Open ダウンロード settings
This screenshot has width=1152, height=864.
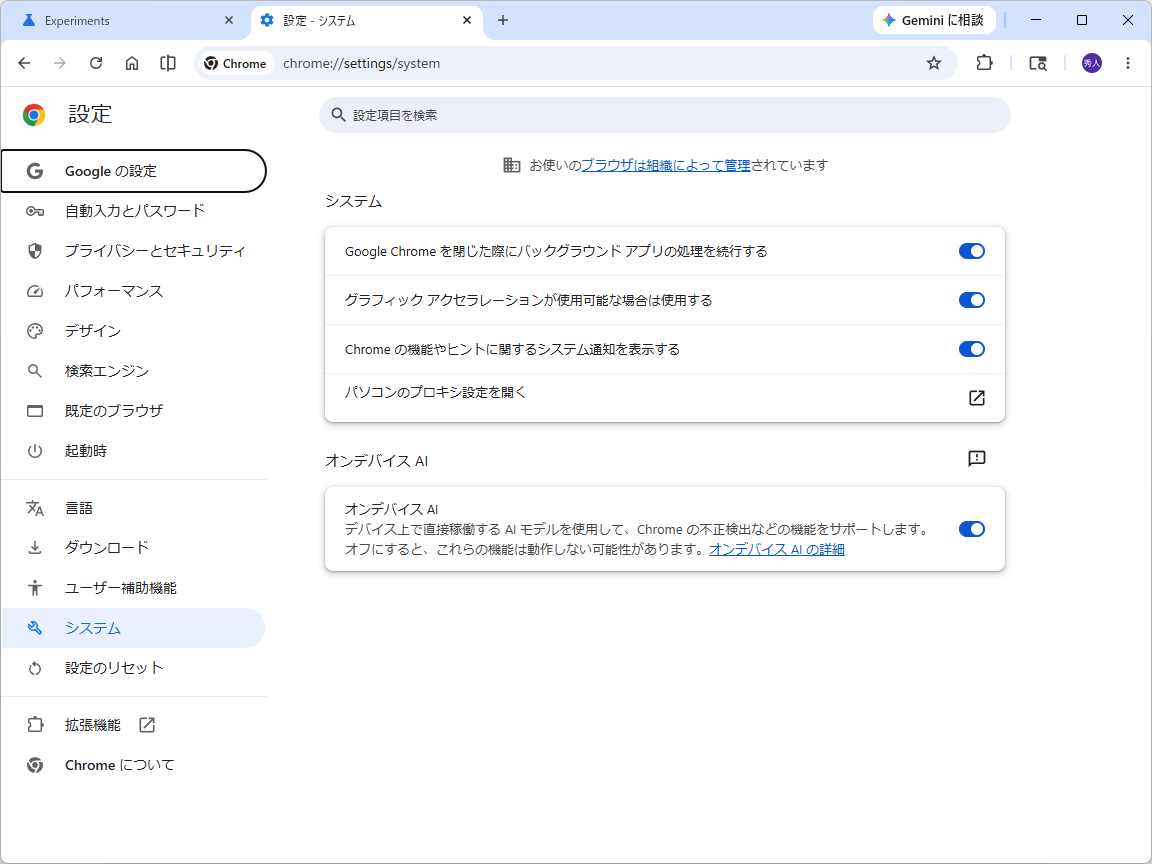point(133,548)
